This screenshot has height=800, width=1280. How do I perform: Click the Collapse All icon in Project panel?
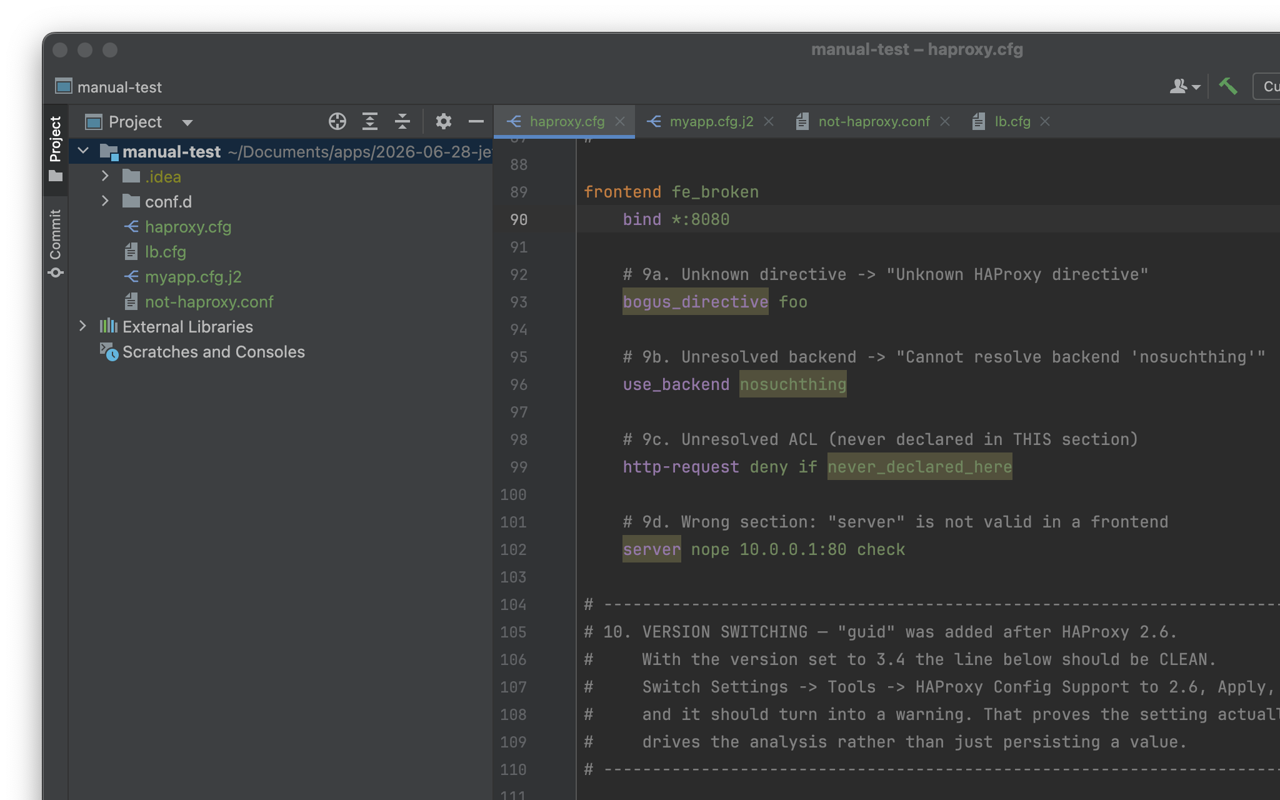(402, 121)
